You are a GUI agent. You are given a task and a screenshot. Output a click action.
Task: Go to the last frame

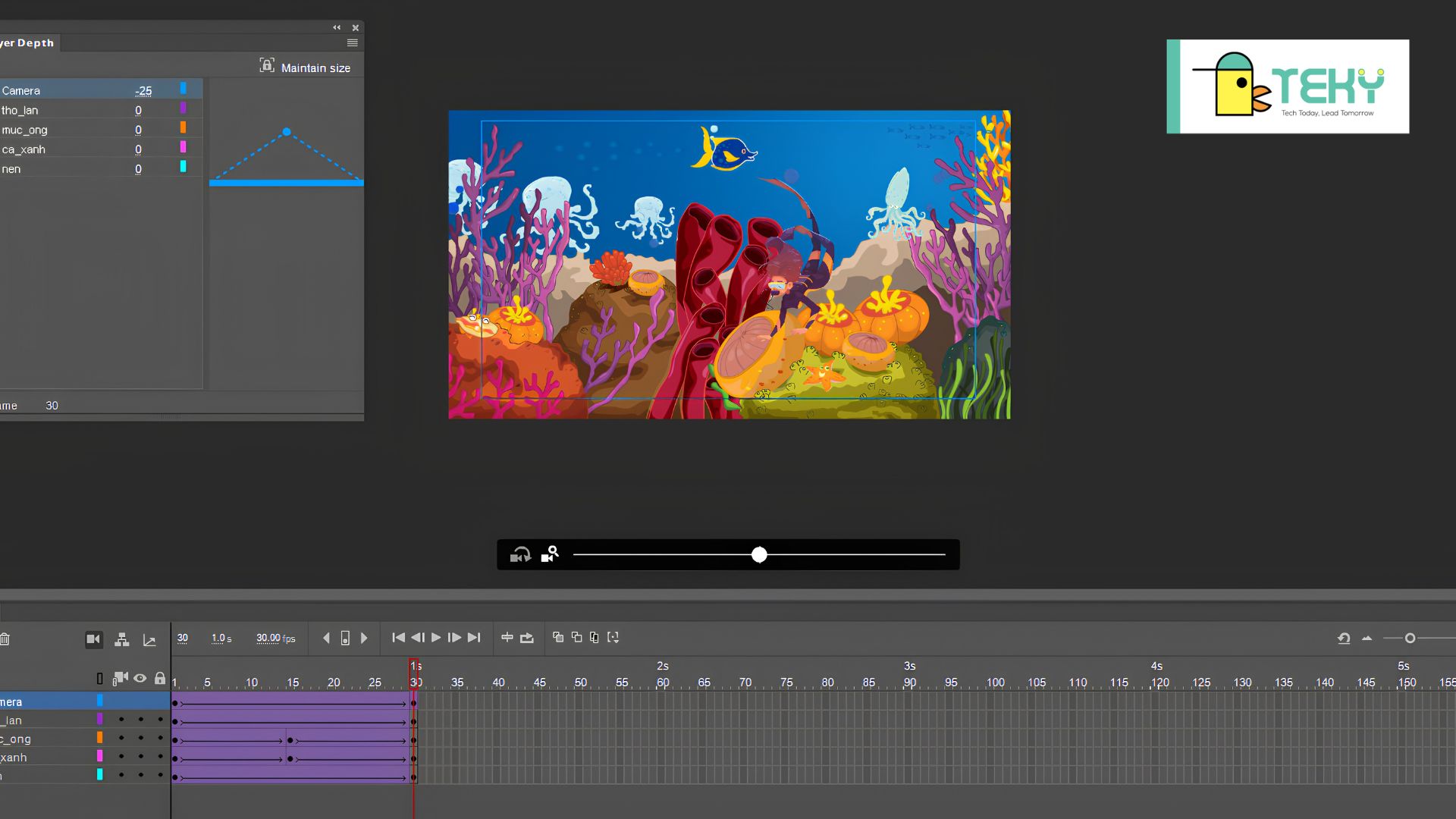pyautogui.click(x=474, y=638)
